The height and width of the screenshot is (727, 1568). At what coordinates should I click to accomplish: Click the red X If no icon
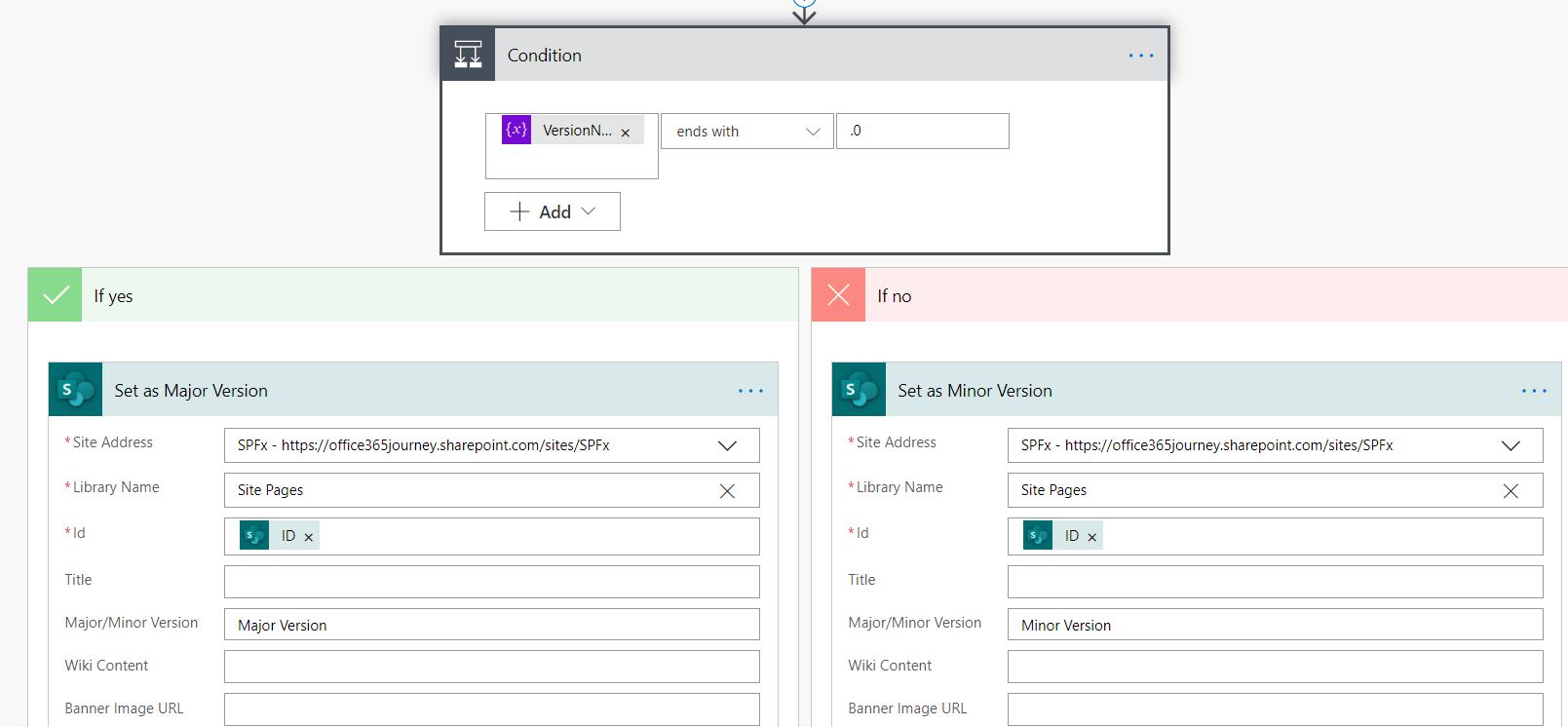point(839,294)
